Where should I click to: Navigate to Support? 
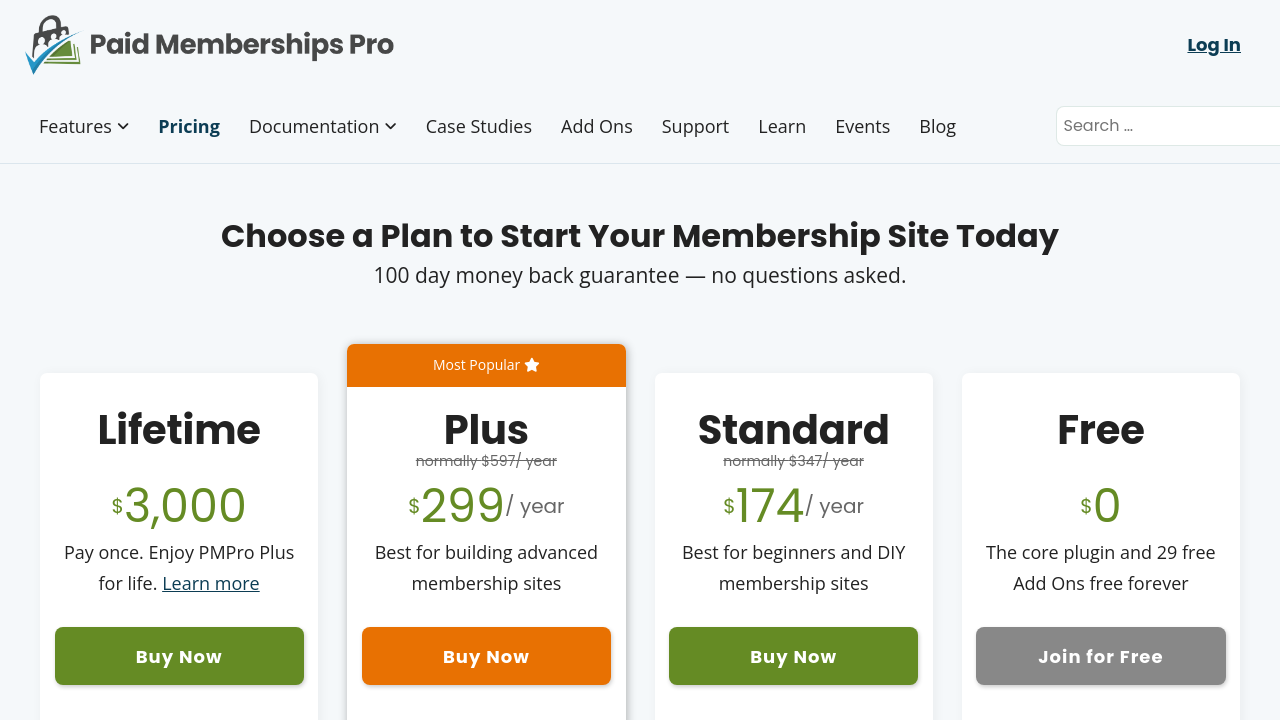pos(695,126)
